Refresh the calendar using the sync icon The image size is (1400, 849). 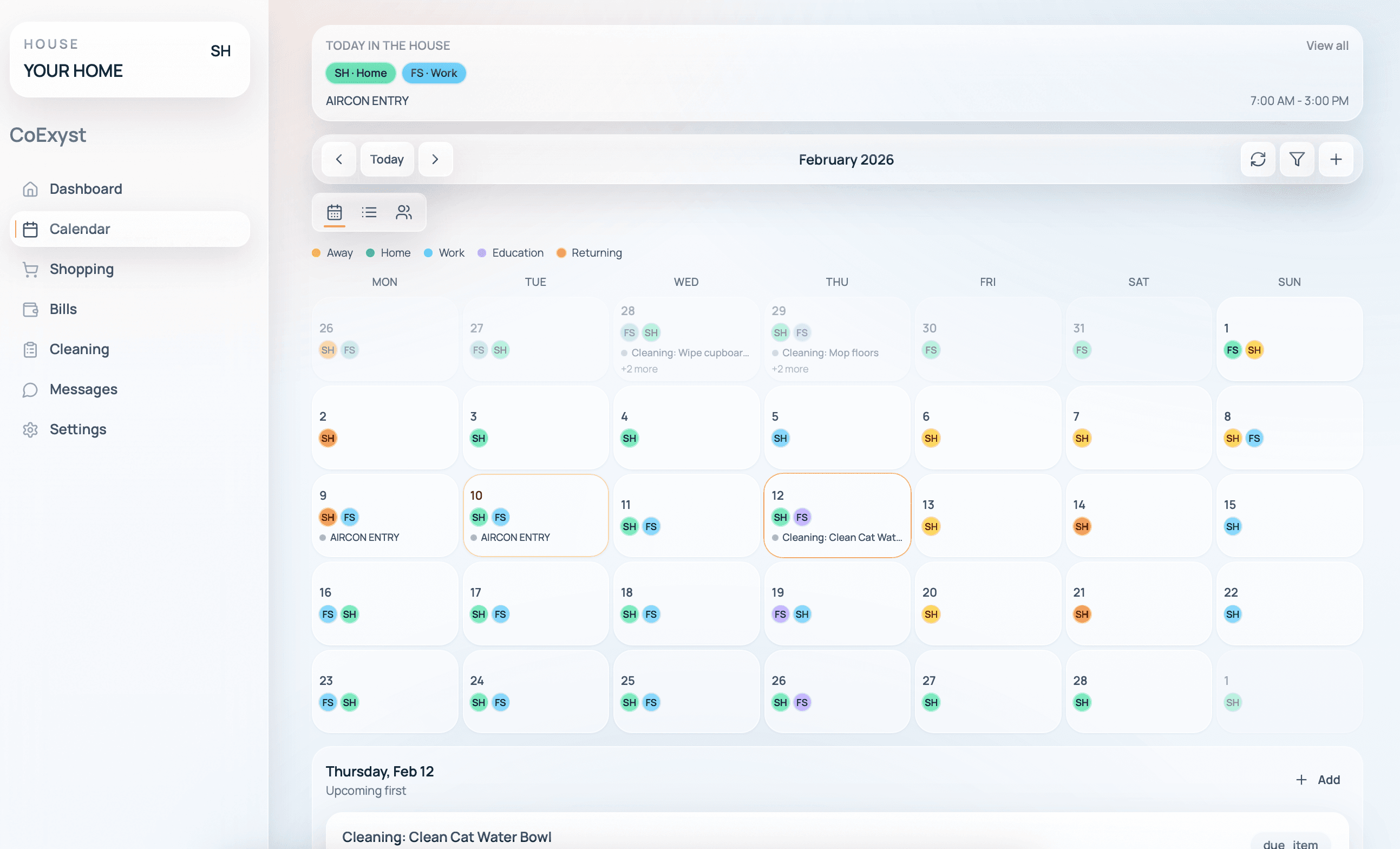1258,159
